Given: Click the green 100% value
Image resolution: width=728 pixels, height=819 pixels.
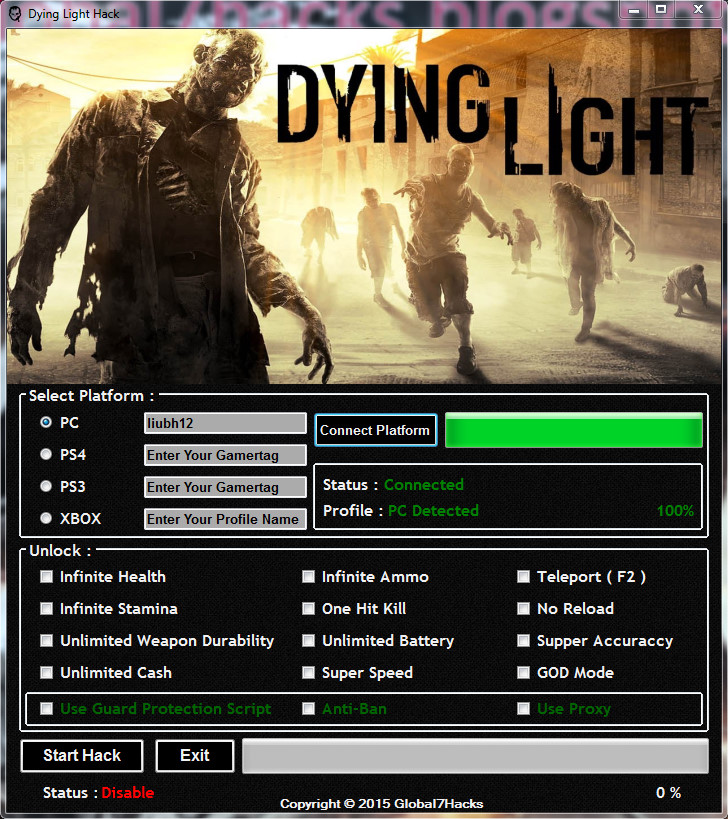Looking at the screenshot, I should [675, 511].
